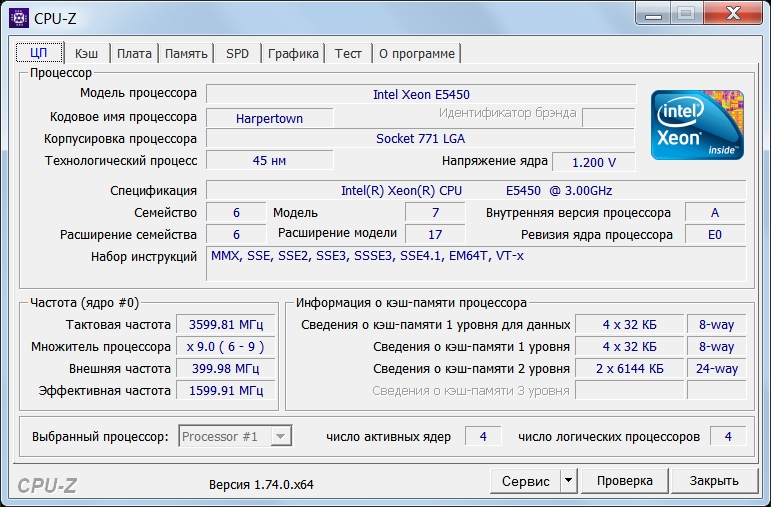Open the Память tab
771x507 pixels.
point(186,53)
